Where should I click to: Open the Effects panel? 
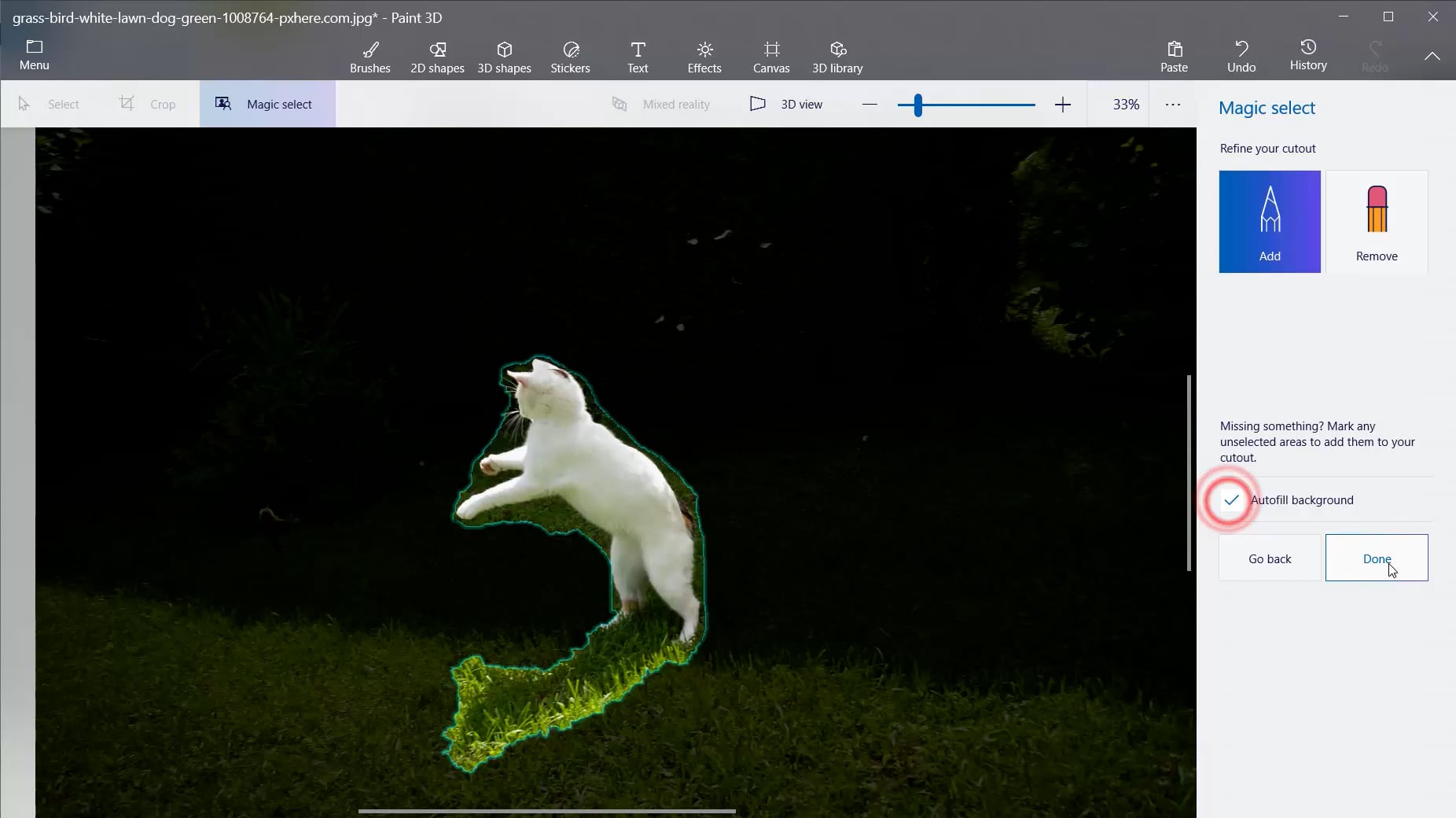coord(704,57)
